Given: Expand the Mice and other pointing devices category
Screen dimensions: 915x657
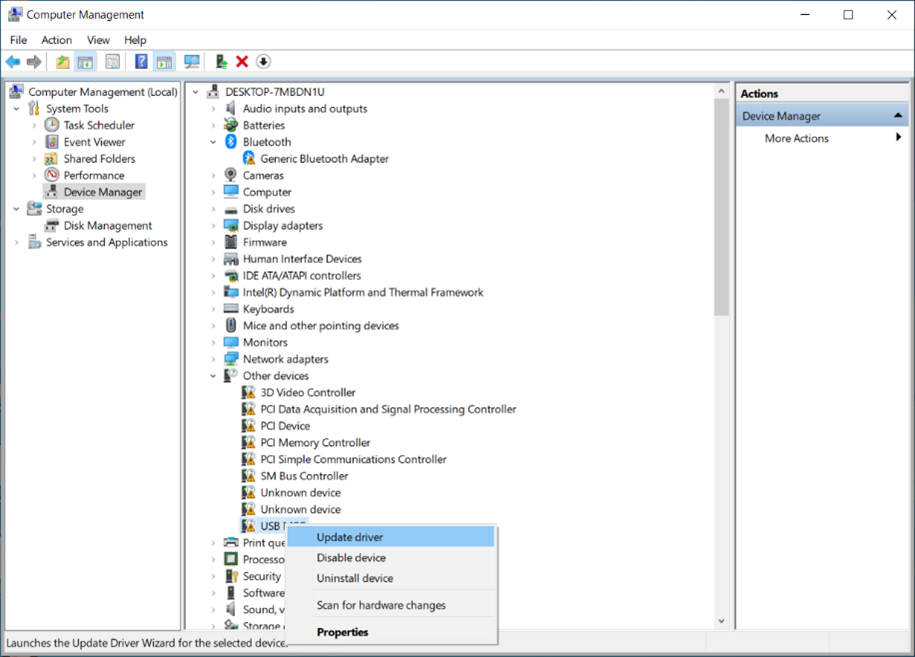Looking at the screenshot, I should point(213,326).
